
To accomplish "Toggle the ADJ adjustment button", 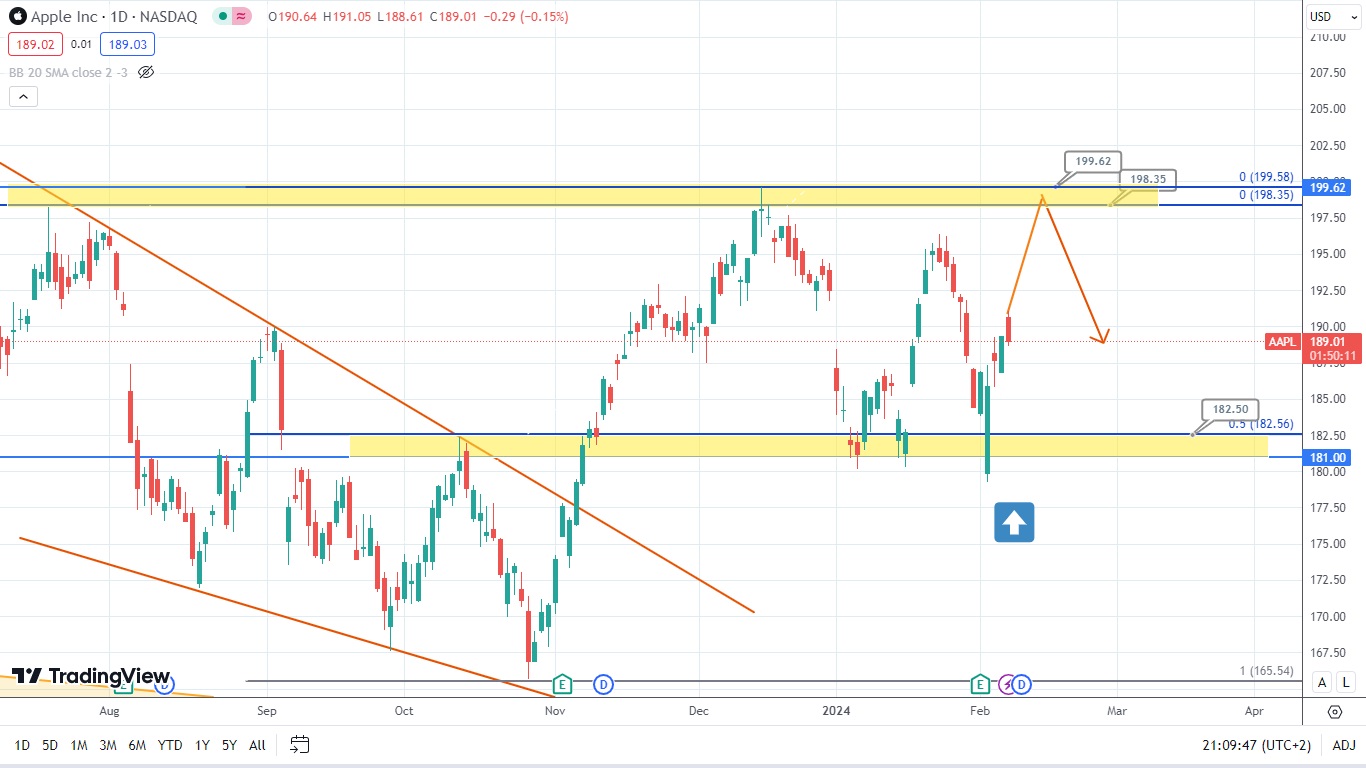I will pos(1344,745).
